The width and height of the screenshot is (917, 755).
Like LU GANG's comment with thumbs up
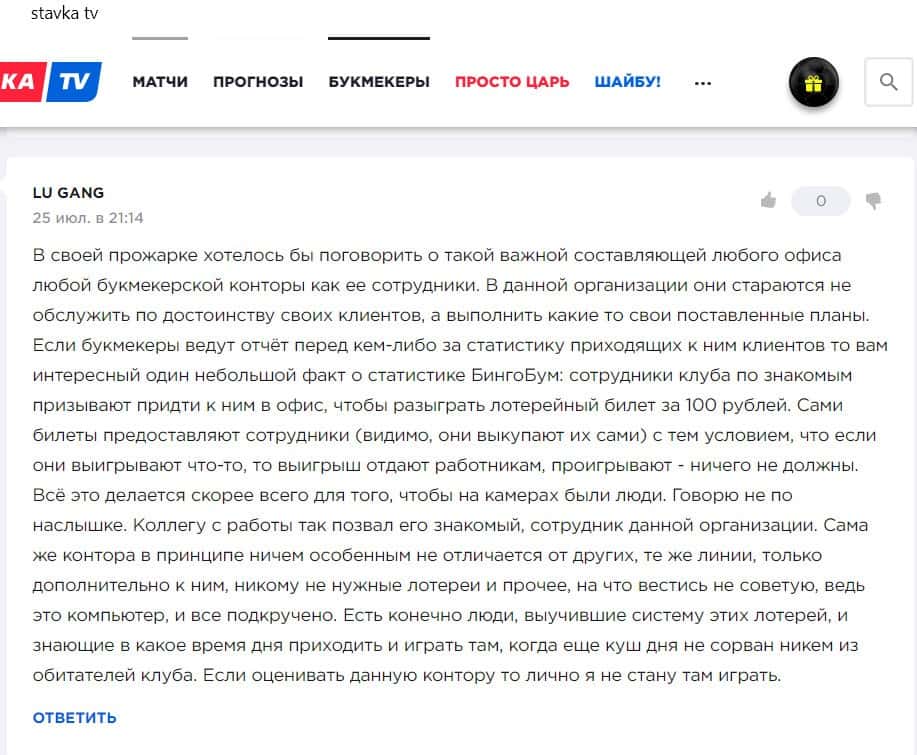tap(768, 201)
